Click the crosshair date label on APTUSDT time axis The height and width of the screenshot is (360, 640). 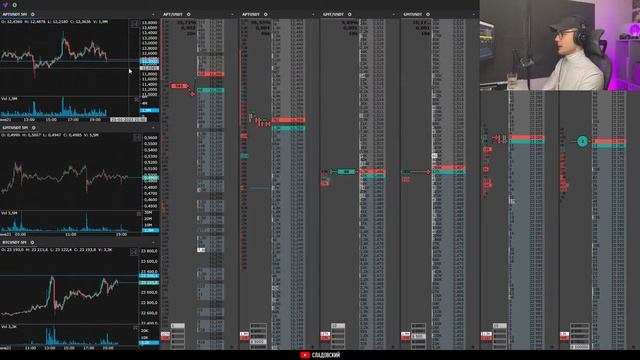(128, 120)
